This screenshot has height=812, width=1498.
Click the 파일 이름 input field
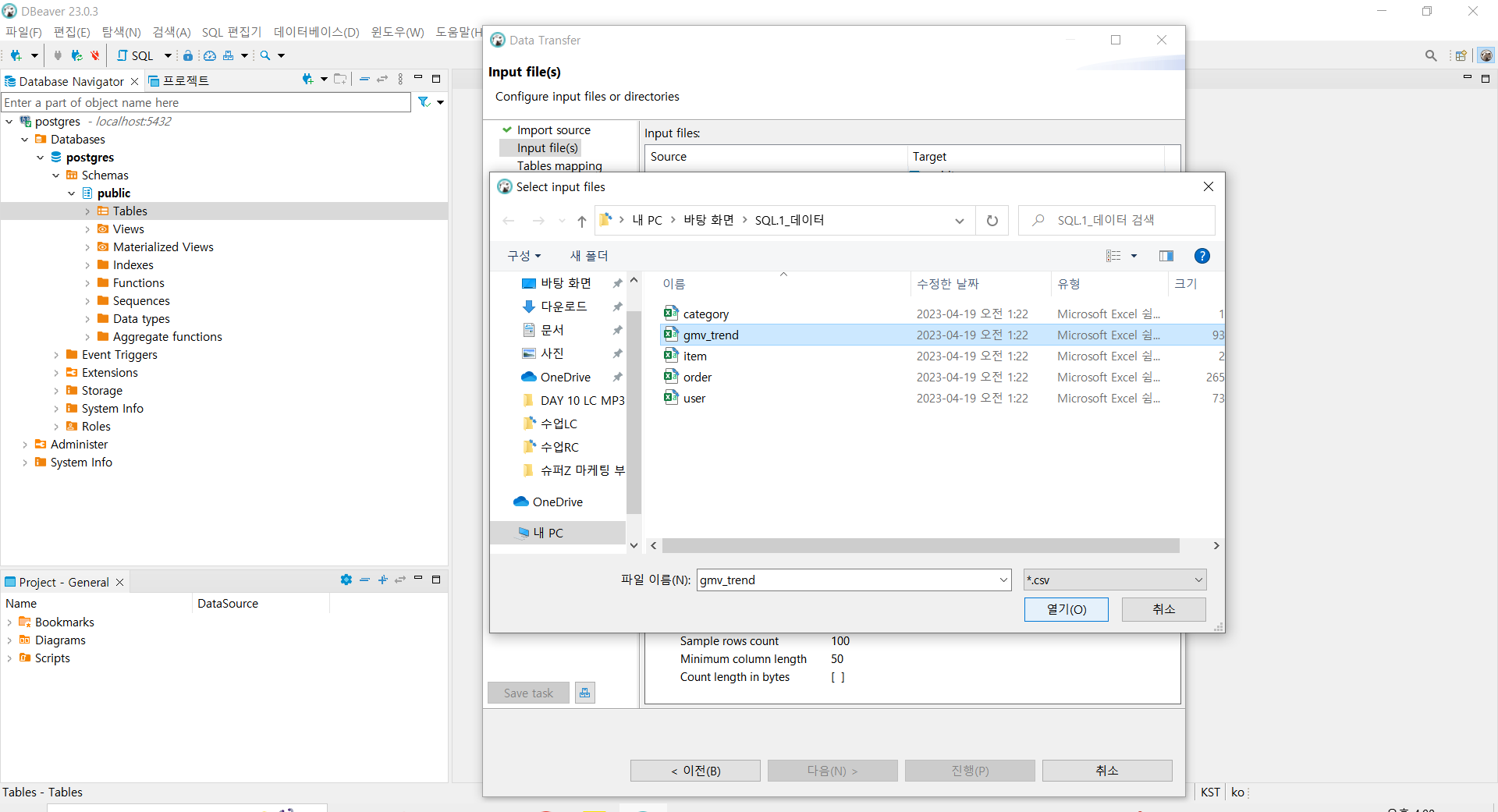847,580
